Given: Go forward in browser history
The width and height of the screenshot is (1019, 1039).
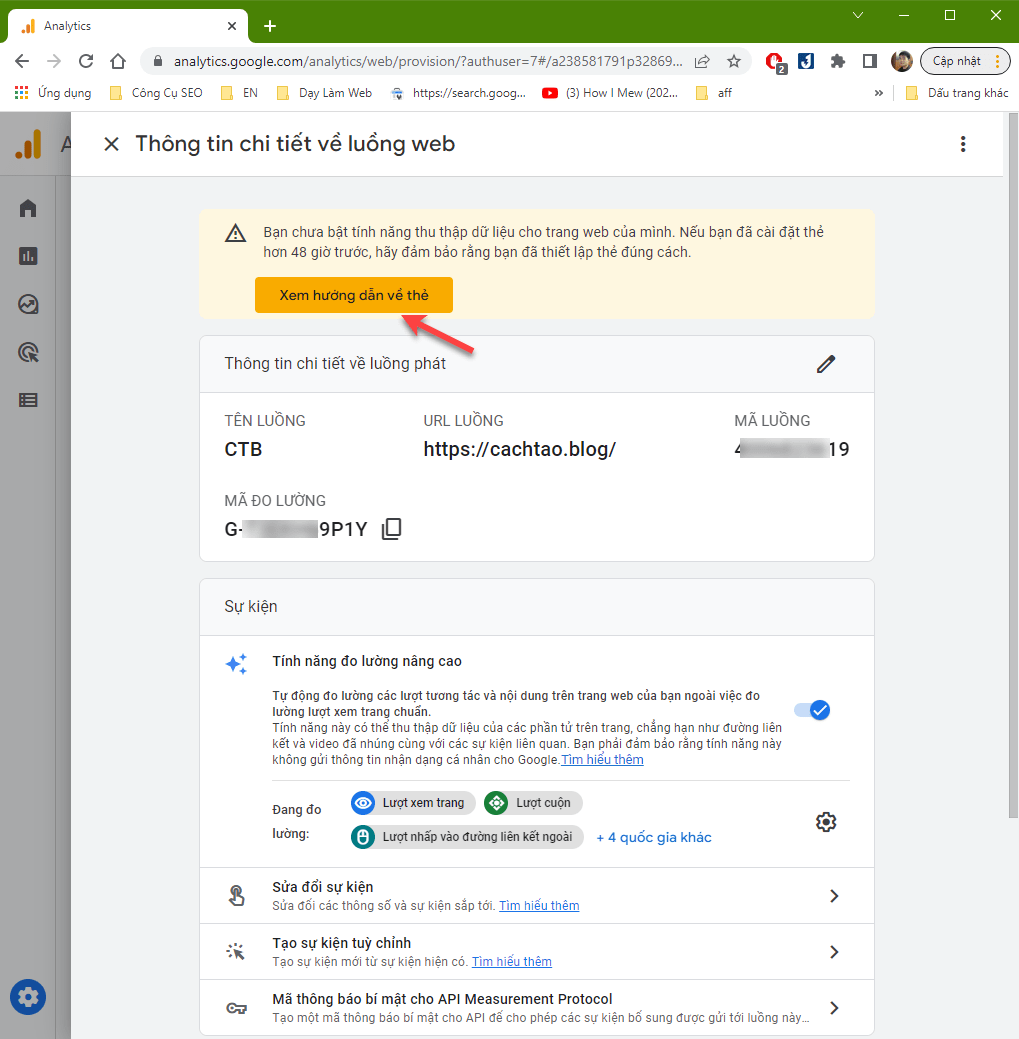Looking at the screenshot, I should click(x=54, y=61).
